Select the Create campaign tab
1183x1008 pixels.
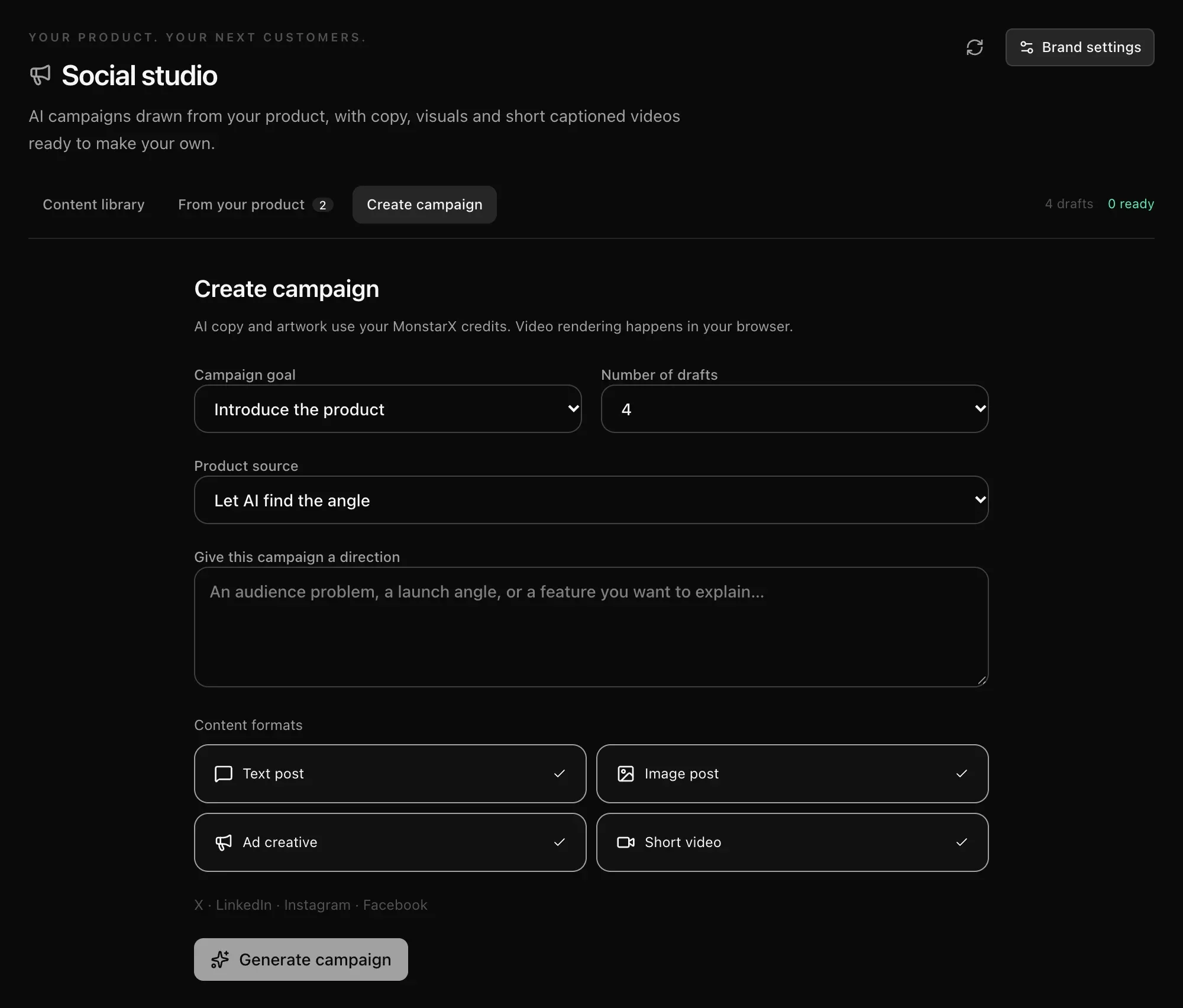(424, 205)
